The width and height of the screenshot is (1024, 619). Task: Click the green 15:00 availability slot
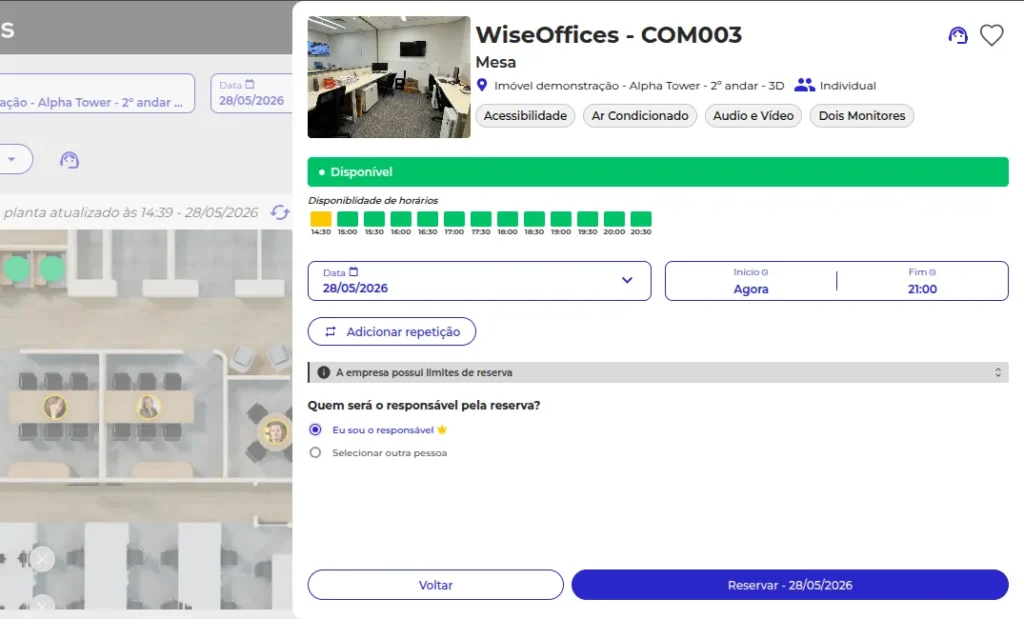(x=347, y=219)
